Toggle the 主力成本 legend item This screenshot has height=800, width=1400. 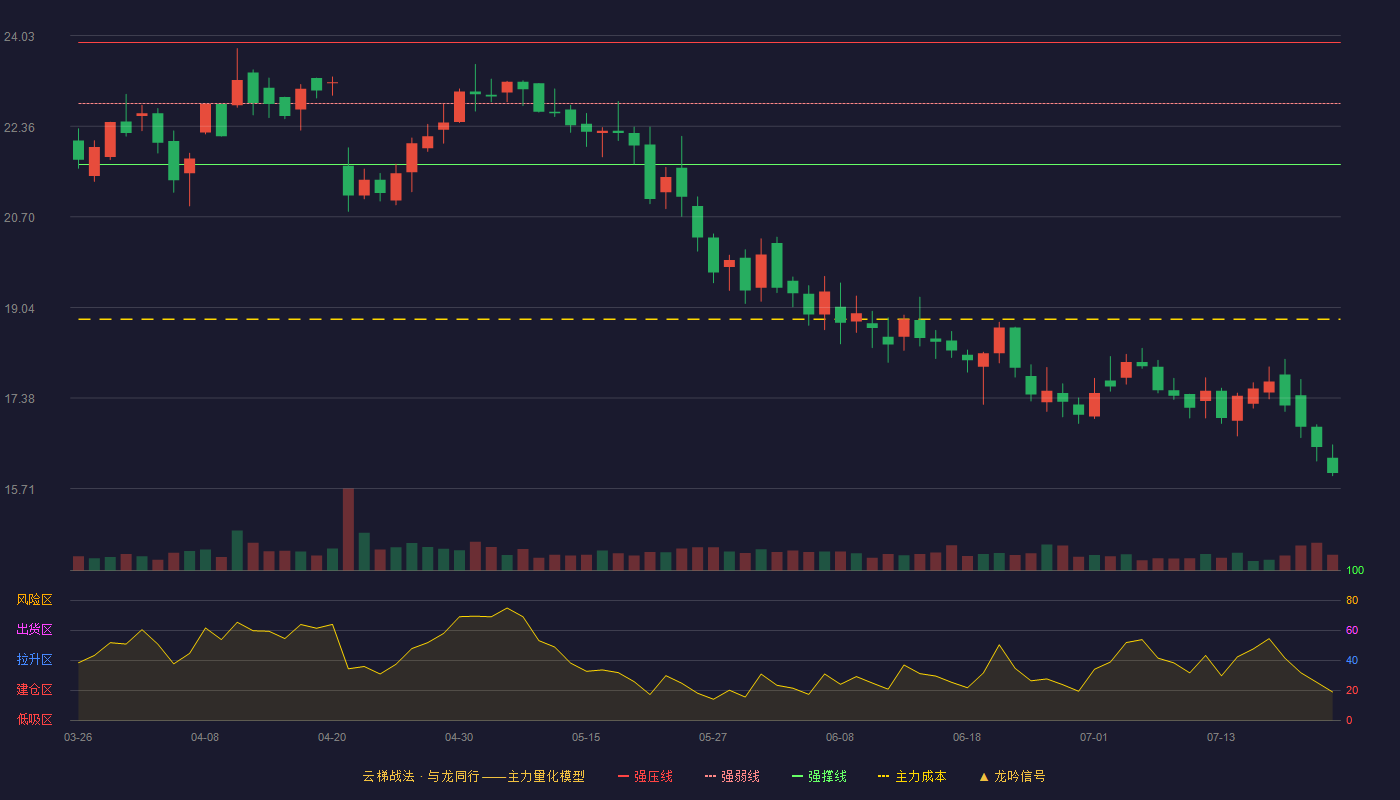click(912, 776)
